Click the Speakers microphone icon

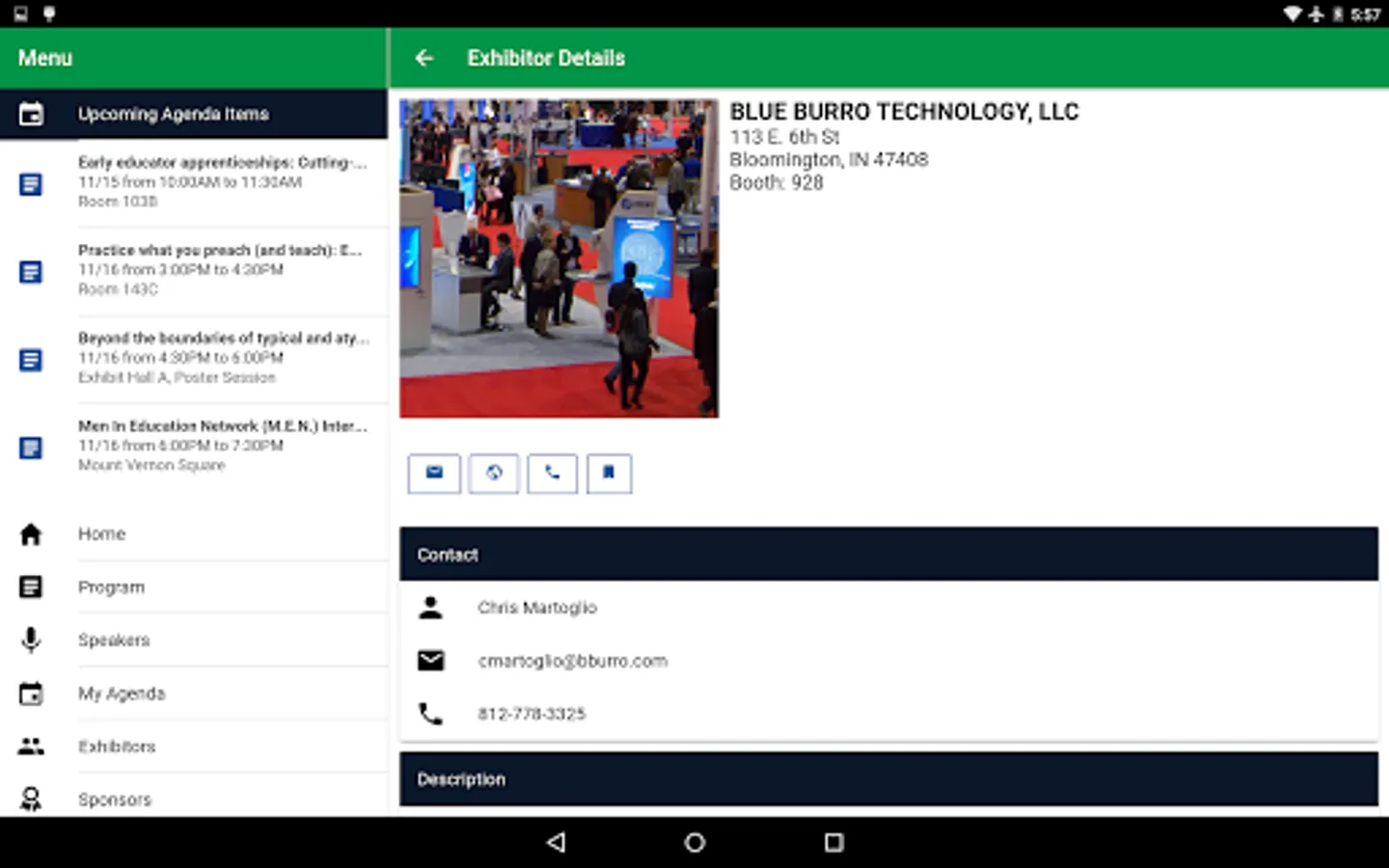pyautogui.click(x=31, y=640)
